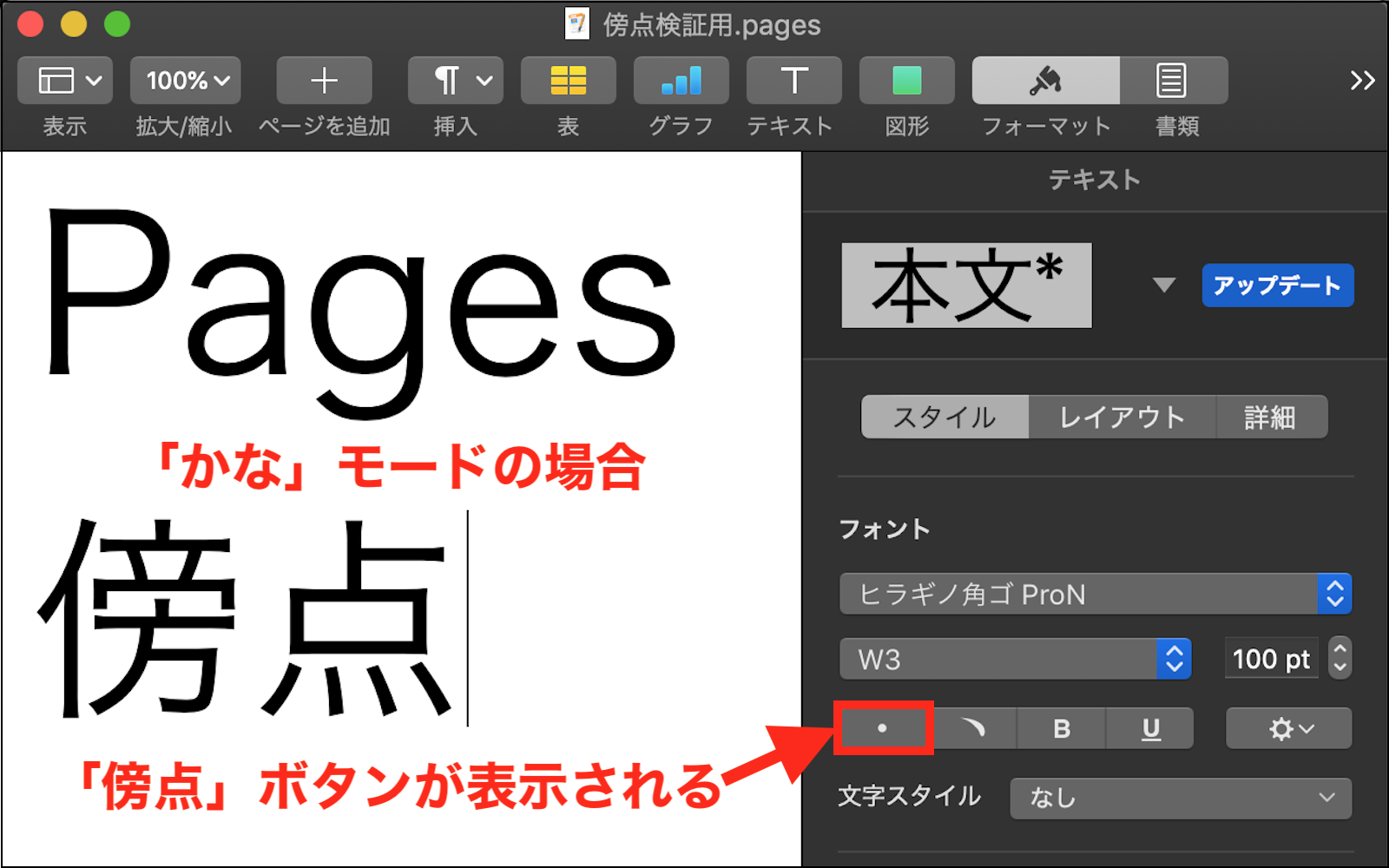Open the 書類 document sidebar

(x=1172, y=81)
